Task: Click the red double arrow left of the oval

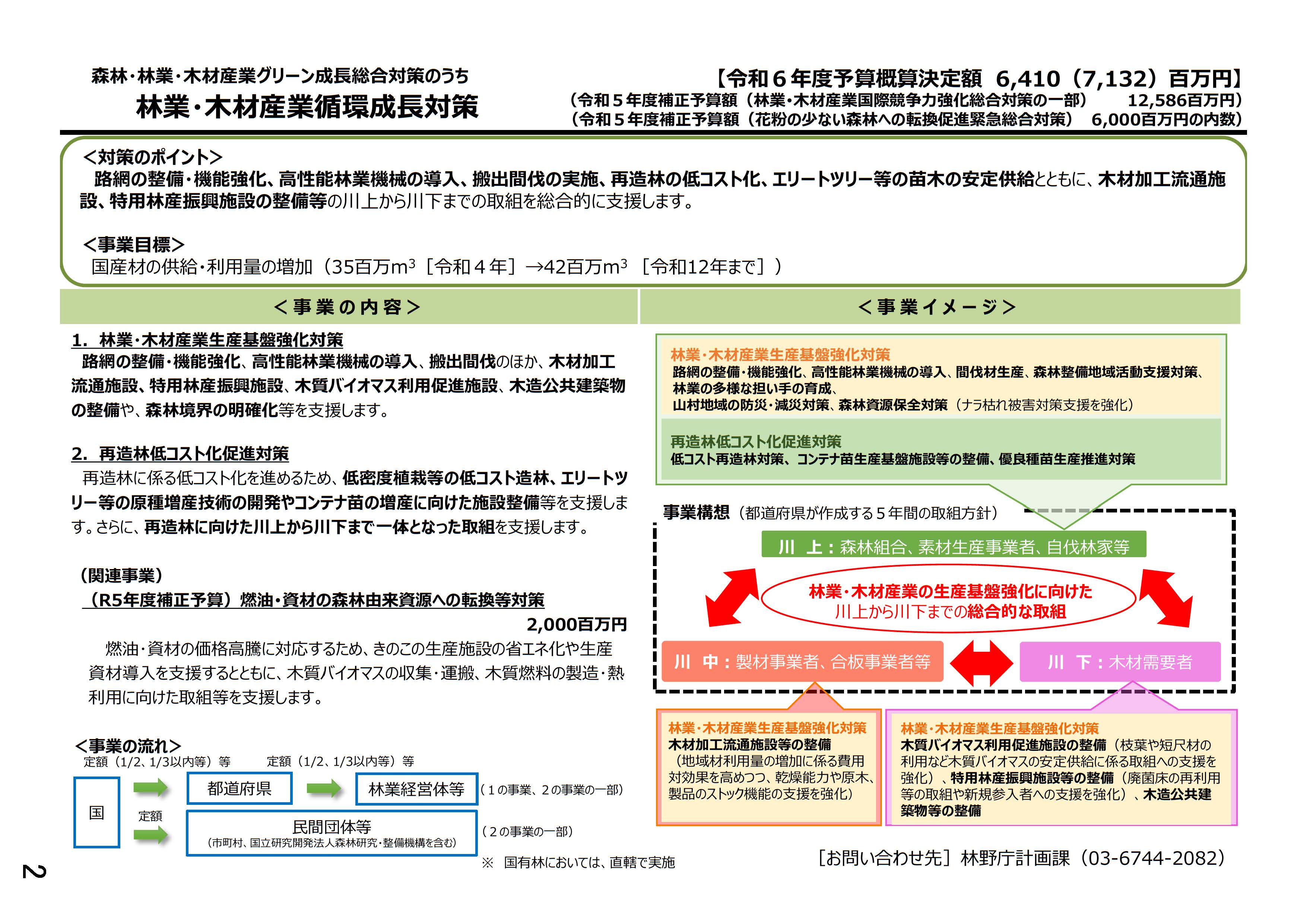Action: tap(732, 597)
